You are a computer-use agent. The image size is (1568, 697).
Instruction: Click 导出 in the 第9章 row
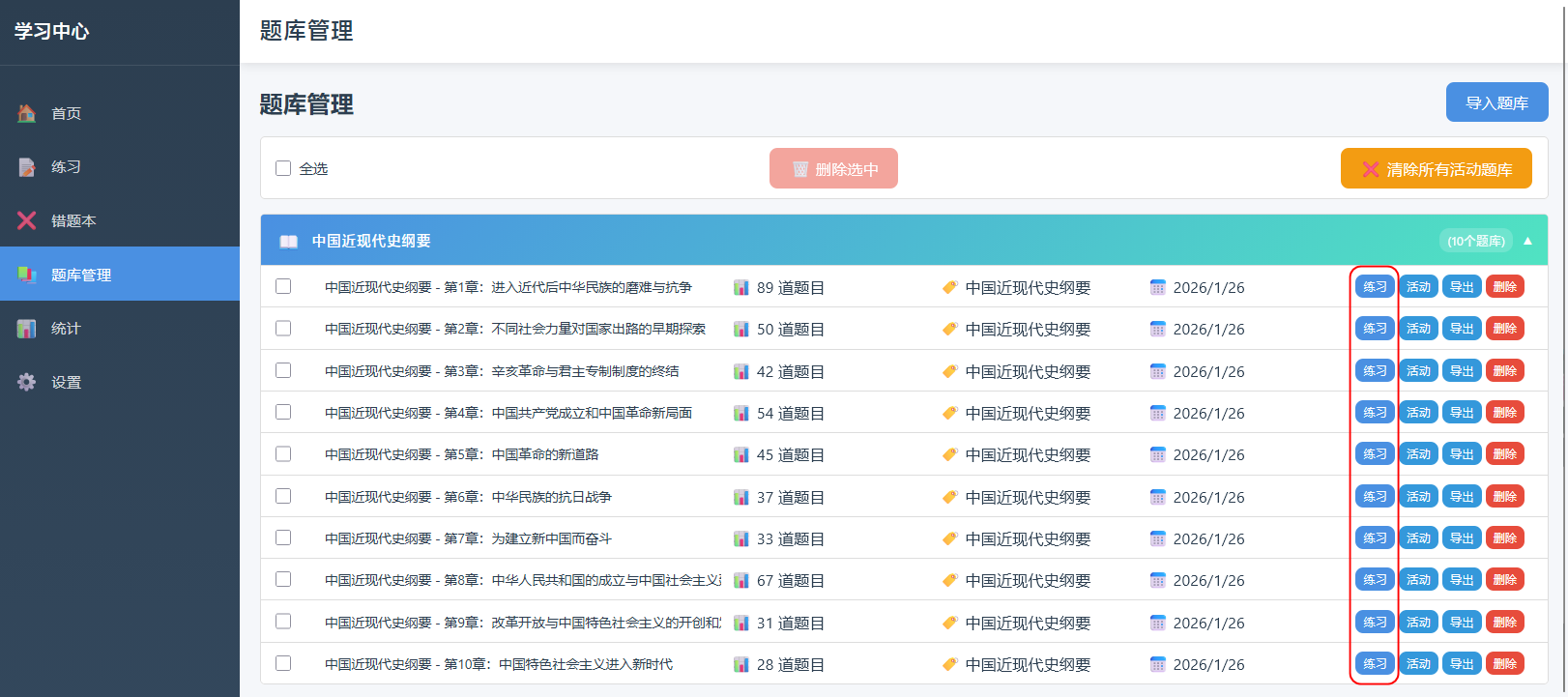click(1462, 623)
